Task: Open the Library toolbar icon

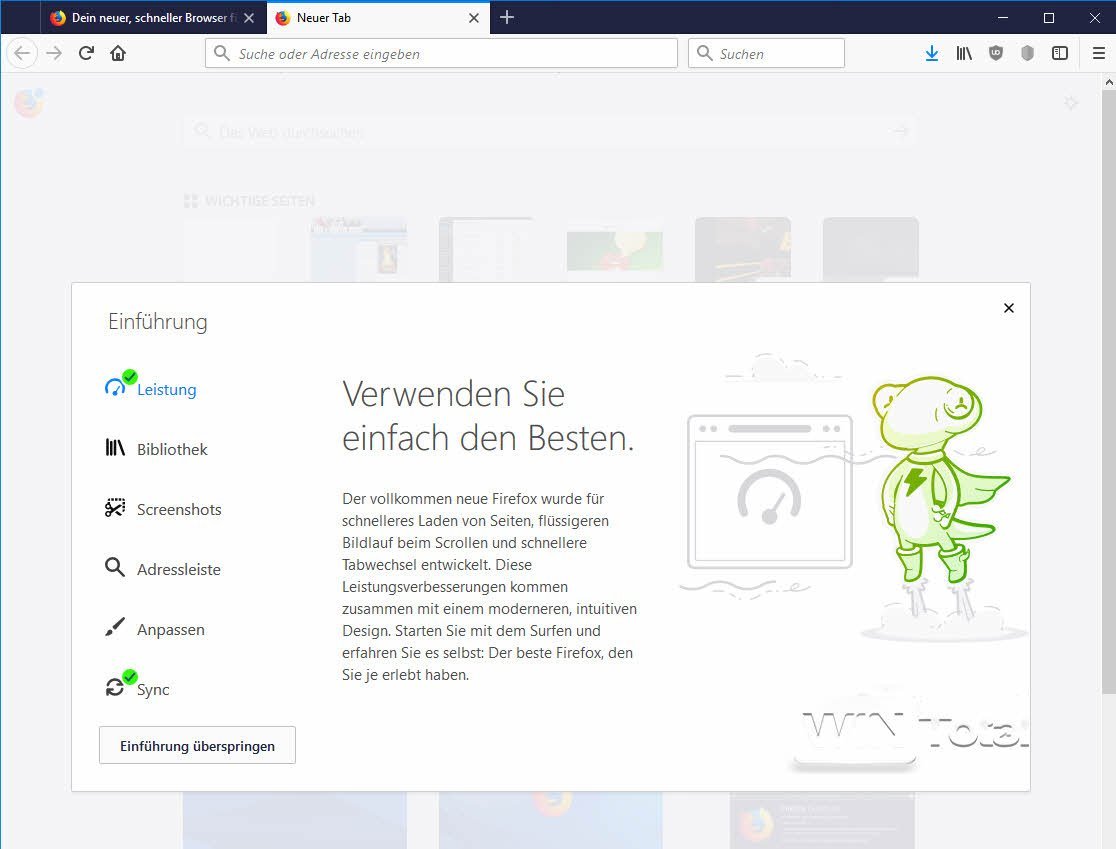Action: click(963, 53)
